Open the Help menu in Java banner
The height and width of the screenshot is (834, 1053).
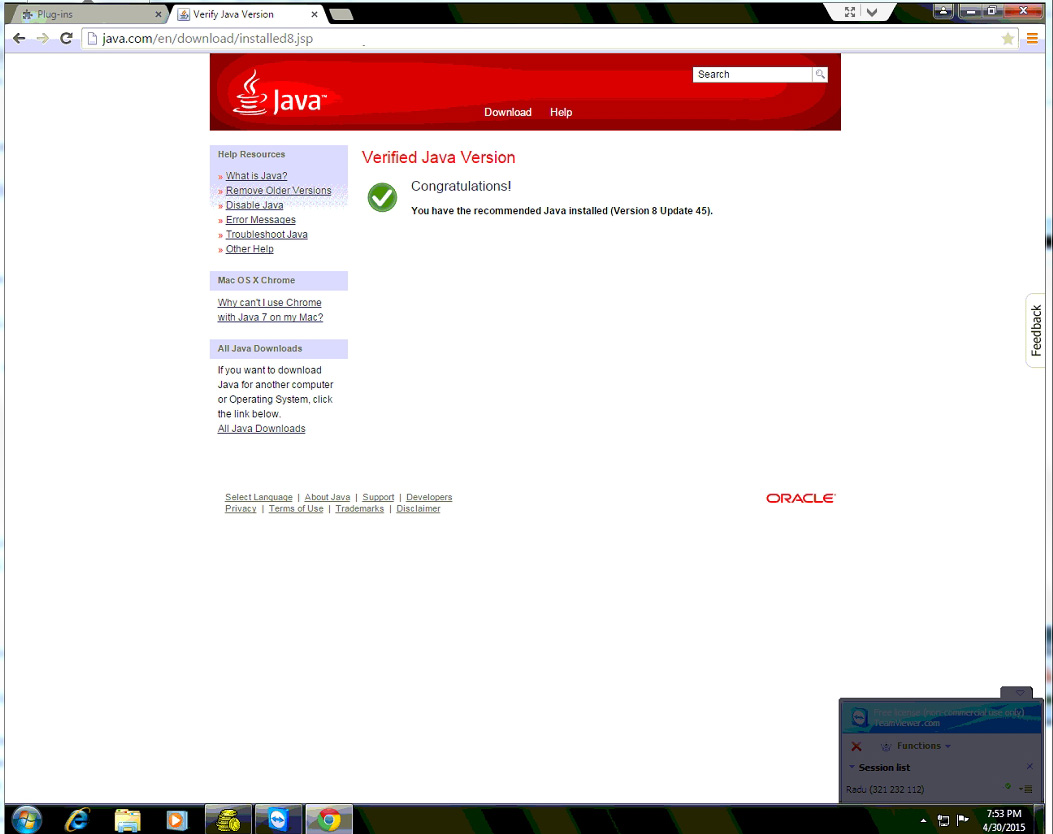tap(561, 112)
